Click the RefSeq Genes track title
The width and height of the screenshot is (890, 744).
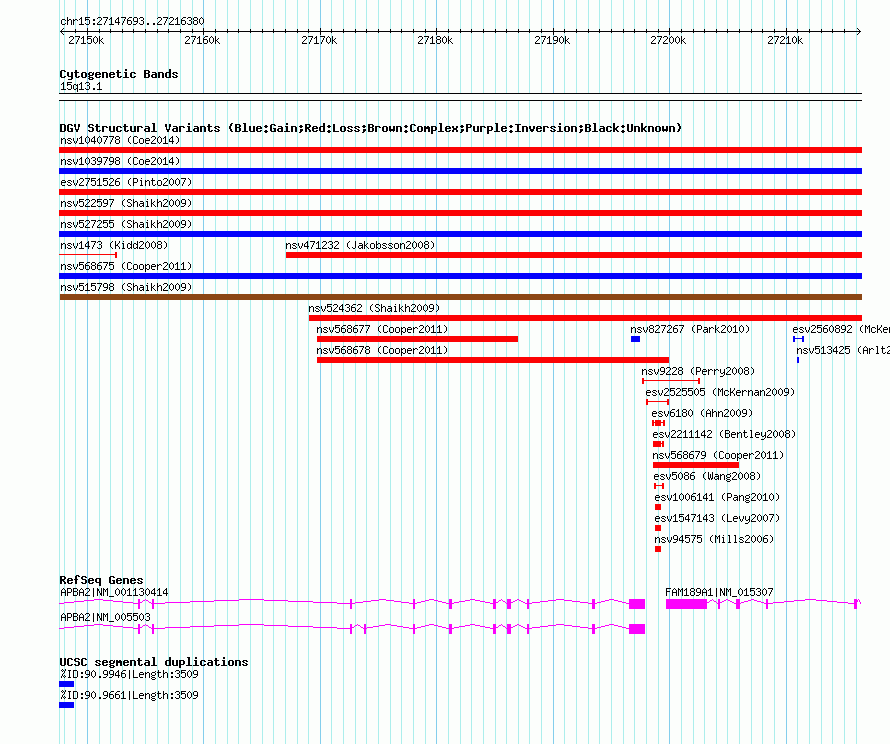(101, 580)
